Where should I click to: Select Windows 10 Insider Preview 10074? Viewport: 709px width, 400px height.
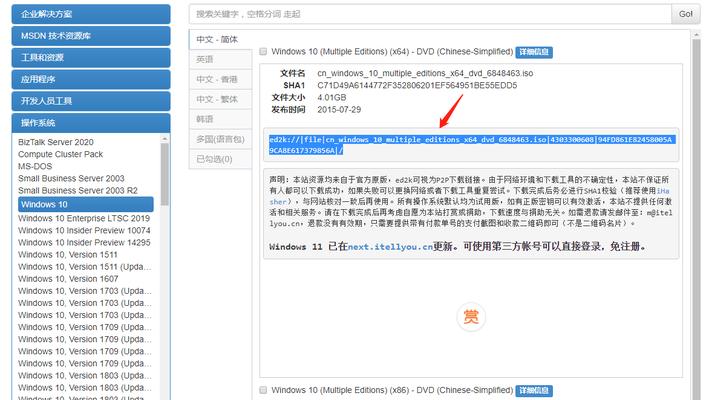click(x=84, y=231)
